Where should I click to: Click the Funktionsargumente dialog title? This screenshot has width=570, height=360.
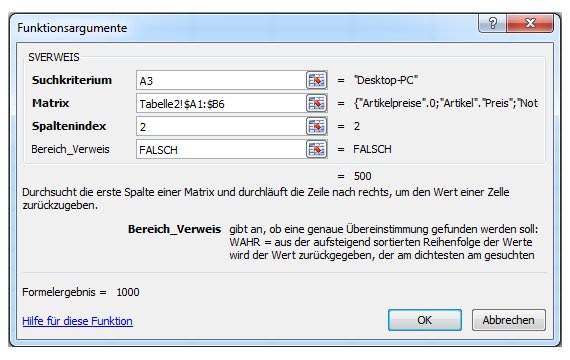pyautogui.click(x=72, y=28)
